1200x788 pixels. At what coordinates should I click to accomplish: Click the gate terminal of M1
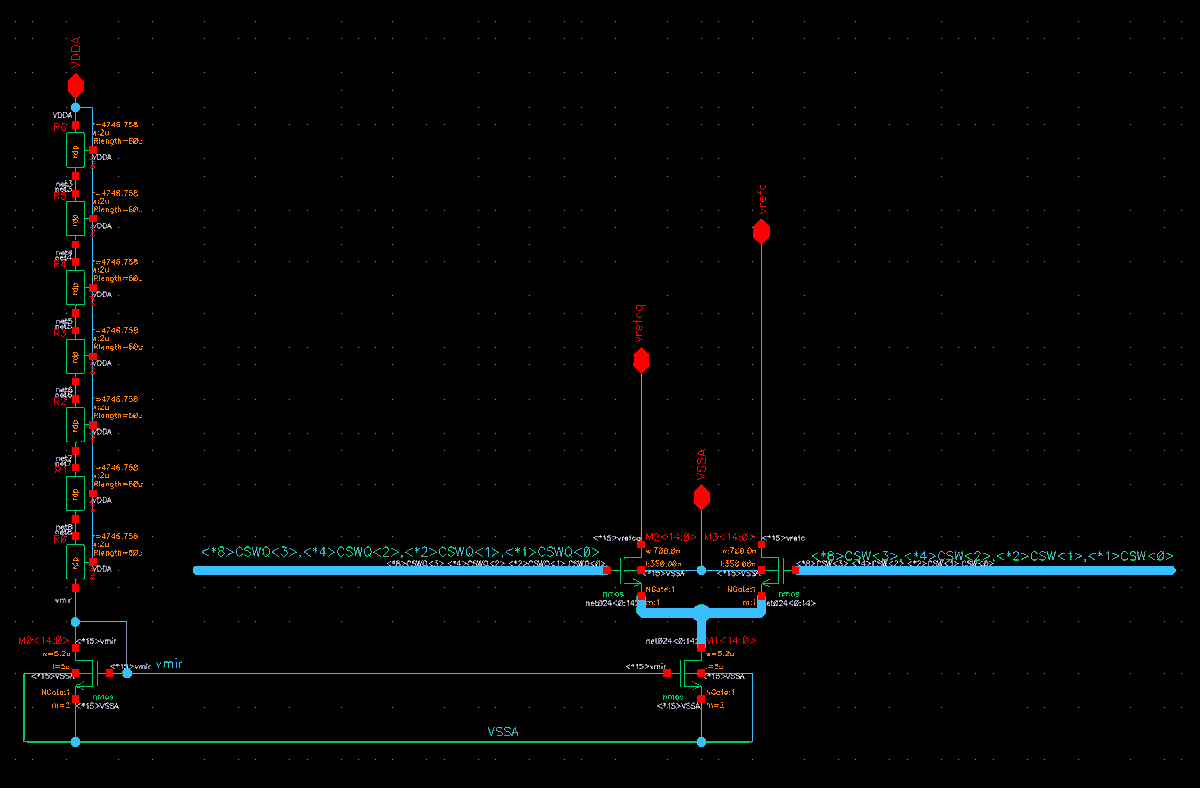pyautogui.click(x=666, y=673)
